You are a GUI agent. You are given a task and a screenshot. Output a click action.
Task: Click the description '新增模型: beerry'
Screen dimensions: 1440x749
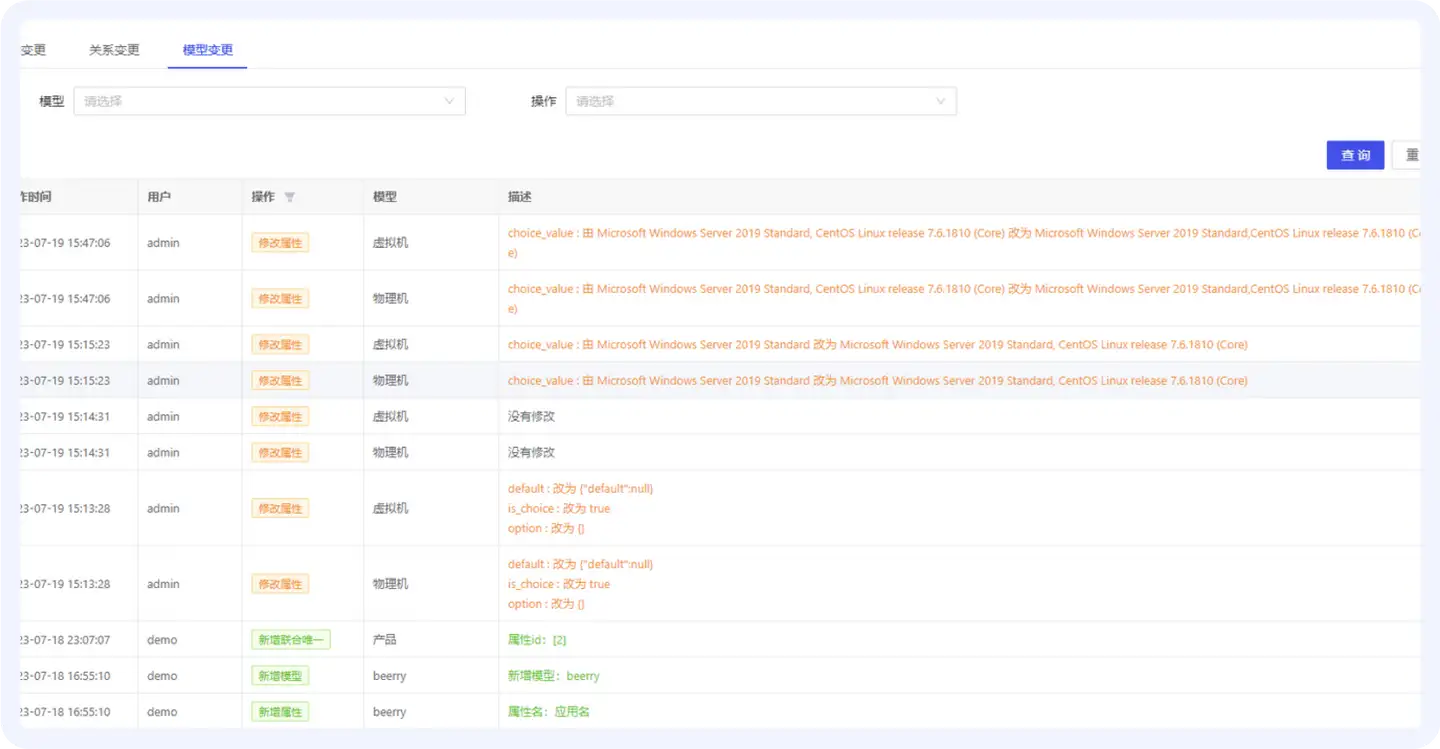pyautogui.click(x=554, y=676)
